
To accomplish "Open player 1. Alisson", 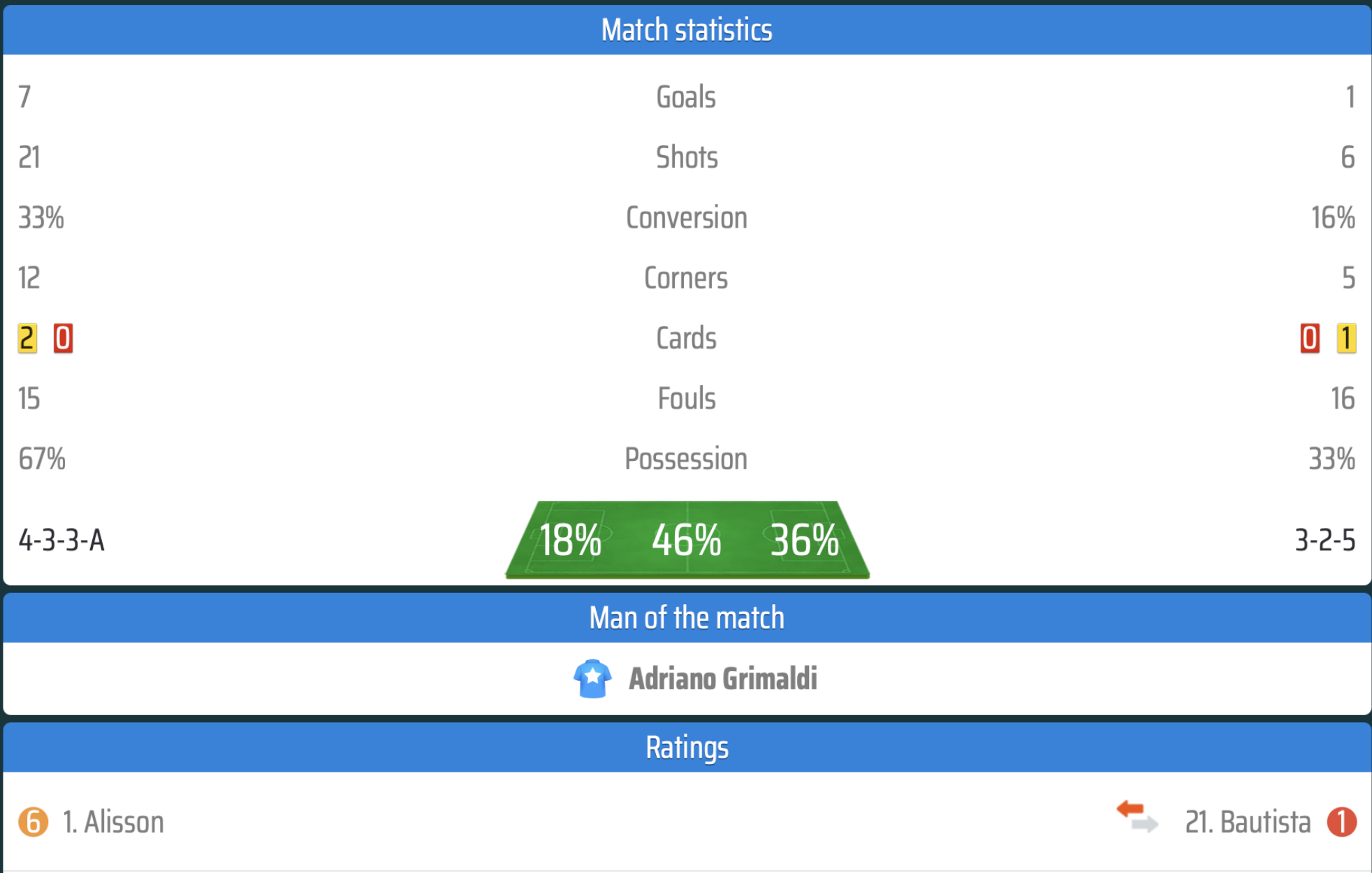I will (x=113, y=822).
